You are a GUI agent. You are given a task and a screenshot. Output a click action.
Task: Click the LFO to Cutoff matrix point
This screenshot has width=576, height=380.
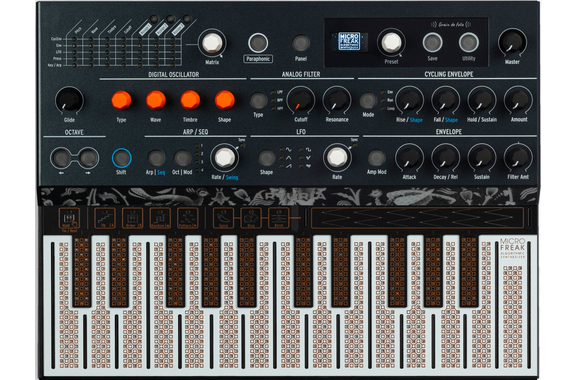(123, 52)
